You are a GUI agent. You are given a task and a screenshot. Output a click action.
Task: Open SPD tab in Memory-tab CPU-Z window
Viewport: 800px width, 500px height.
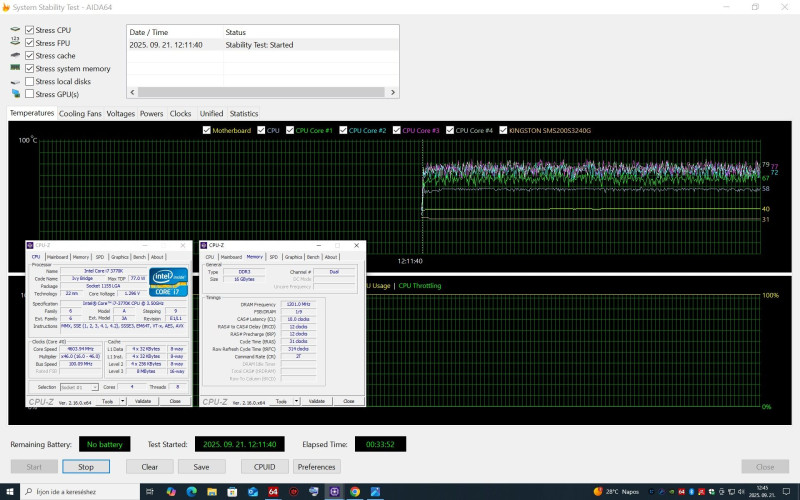point(273,257)
